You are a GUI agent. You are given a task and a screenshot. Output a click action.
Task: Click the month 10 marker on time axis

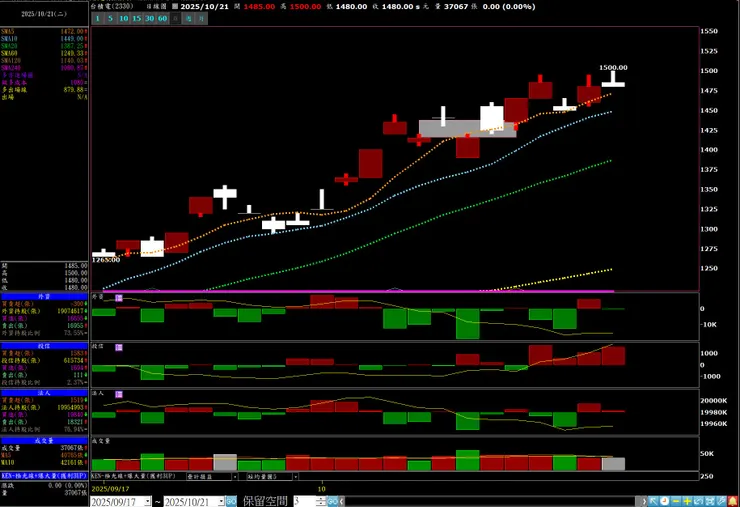(321, 489)
